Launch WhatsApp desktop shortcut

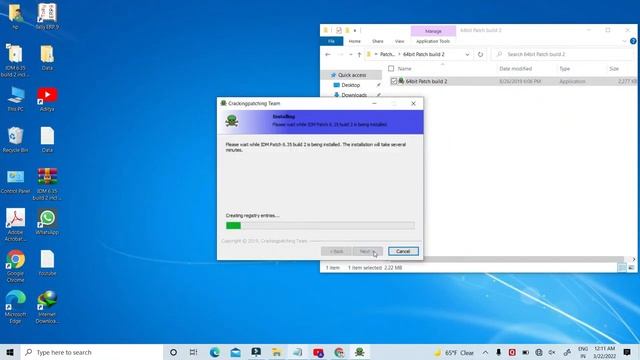(x=47, y=222)
